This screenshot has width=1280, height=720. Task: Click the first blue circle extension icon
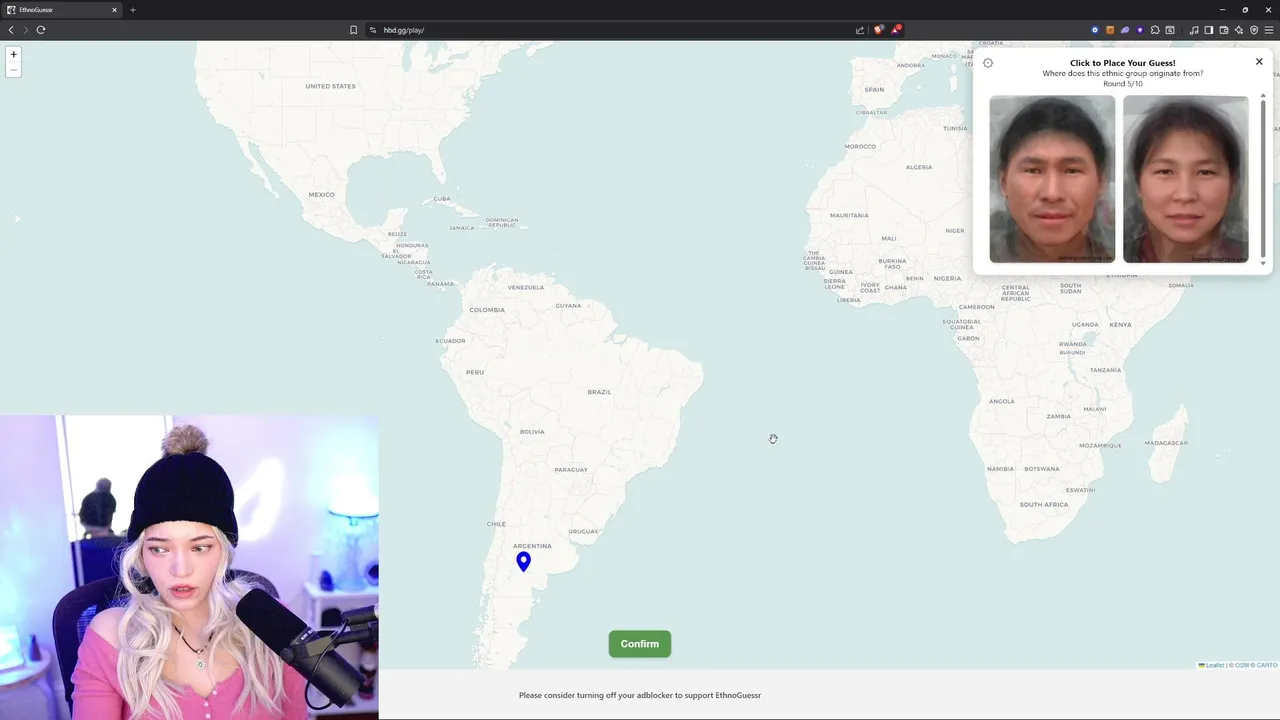(x=1095, y=30)
